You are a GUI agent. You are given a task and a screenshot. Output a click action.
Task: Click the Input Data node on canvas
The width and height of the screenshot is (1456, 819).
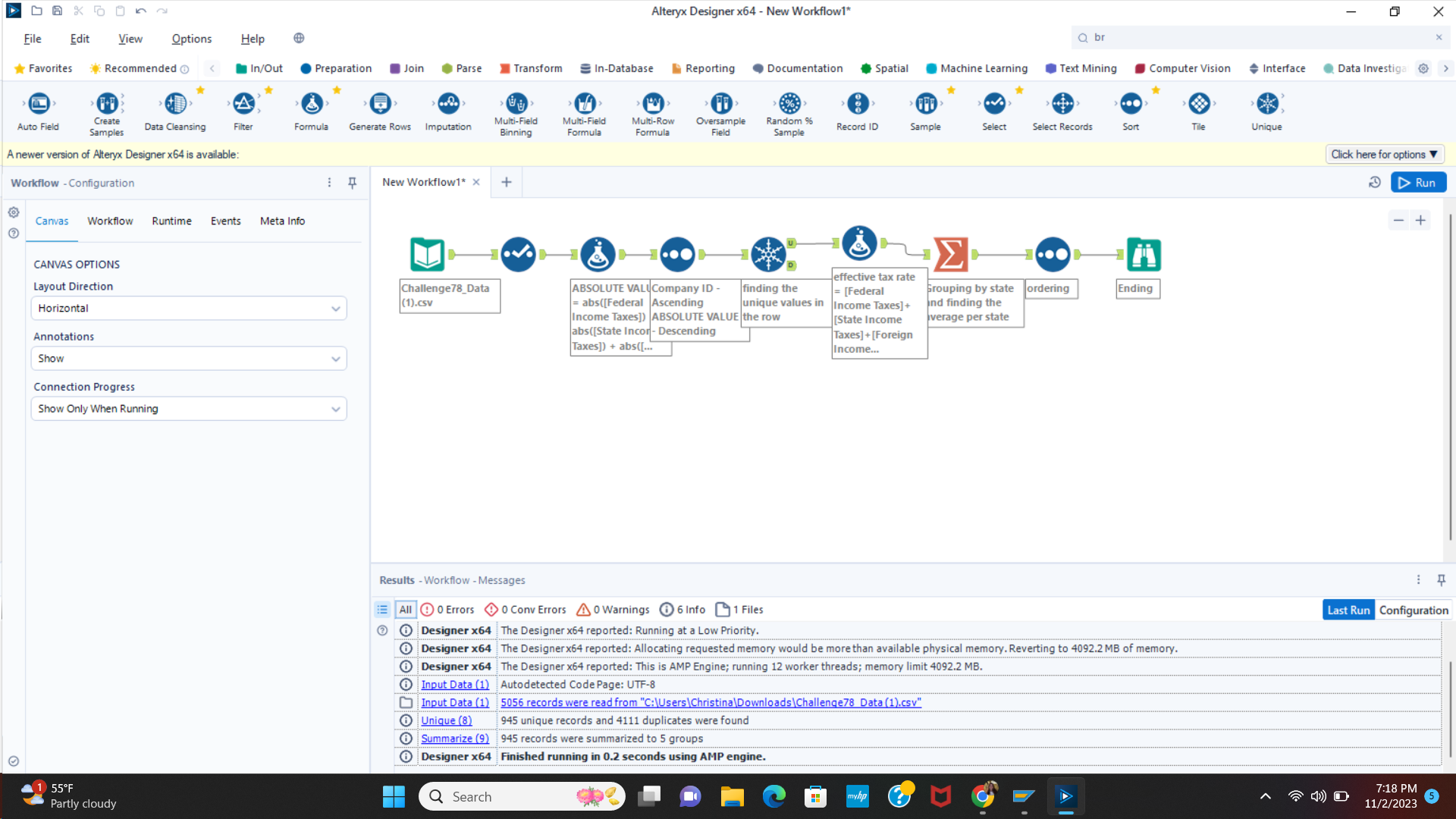point(428,255)
